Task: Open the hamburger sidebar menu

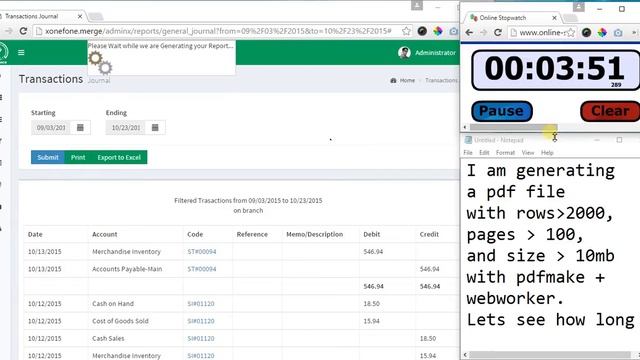Action: tap(21, 53)
